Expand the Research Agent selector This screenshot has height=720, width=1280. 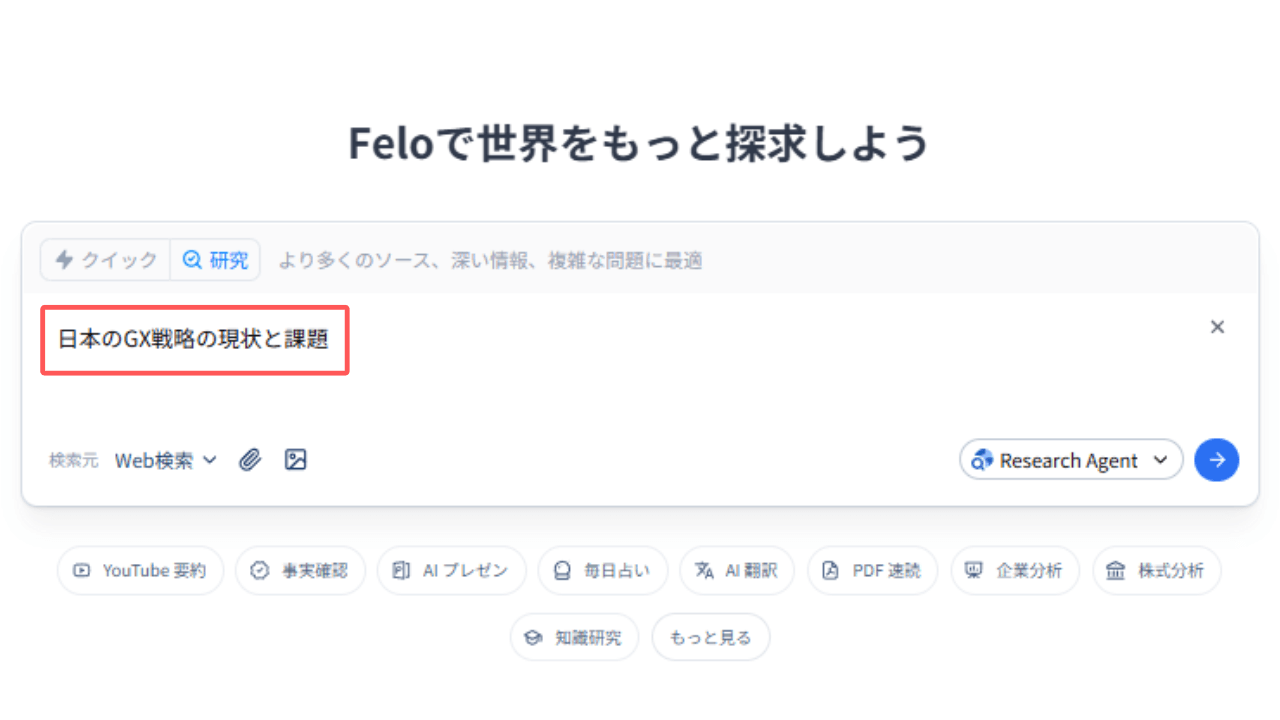click(1071, 460)
